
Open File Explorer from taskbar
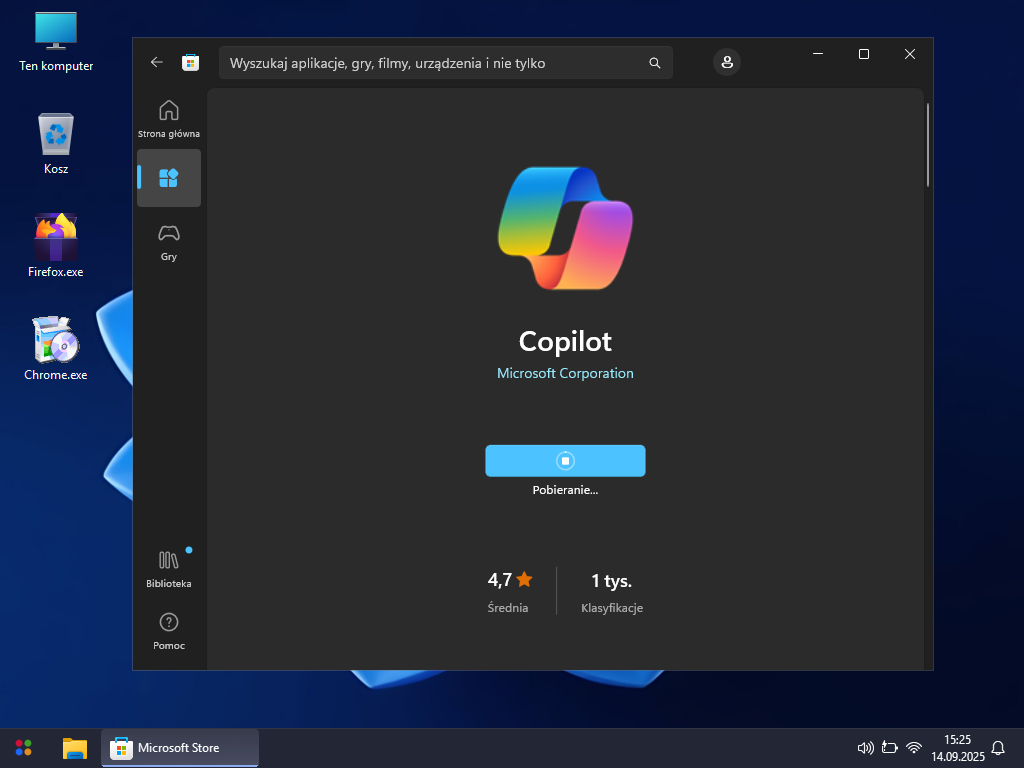(x=74, y=748)
